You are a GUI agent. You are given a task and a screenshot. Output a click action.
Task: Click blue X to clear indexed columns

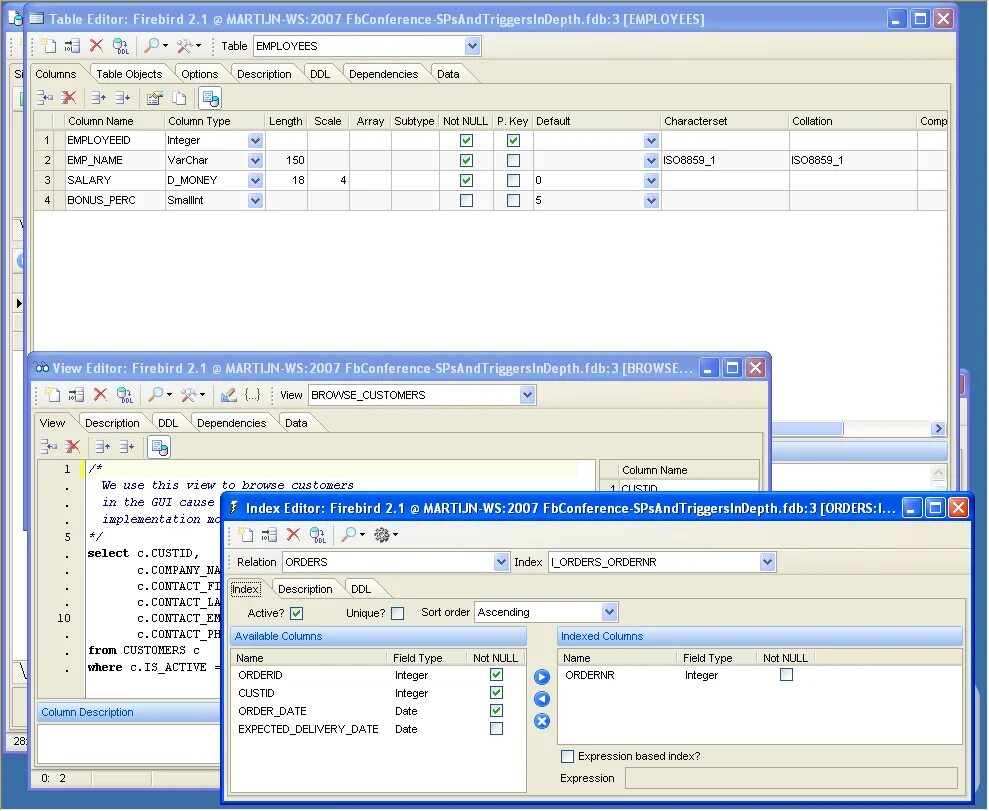click(x=542, y=721)
